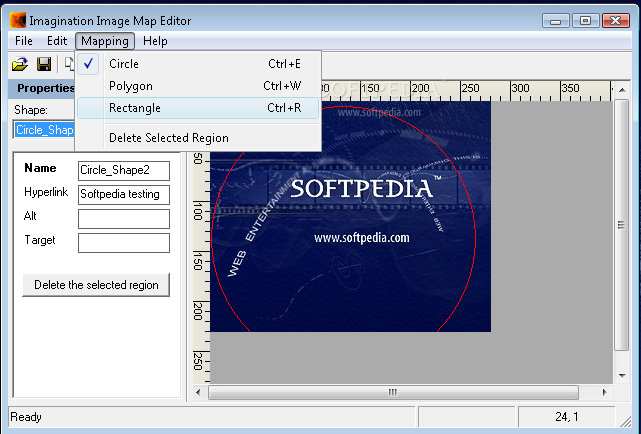Open the Edit menu

point(57,41)
